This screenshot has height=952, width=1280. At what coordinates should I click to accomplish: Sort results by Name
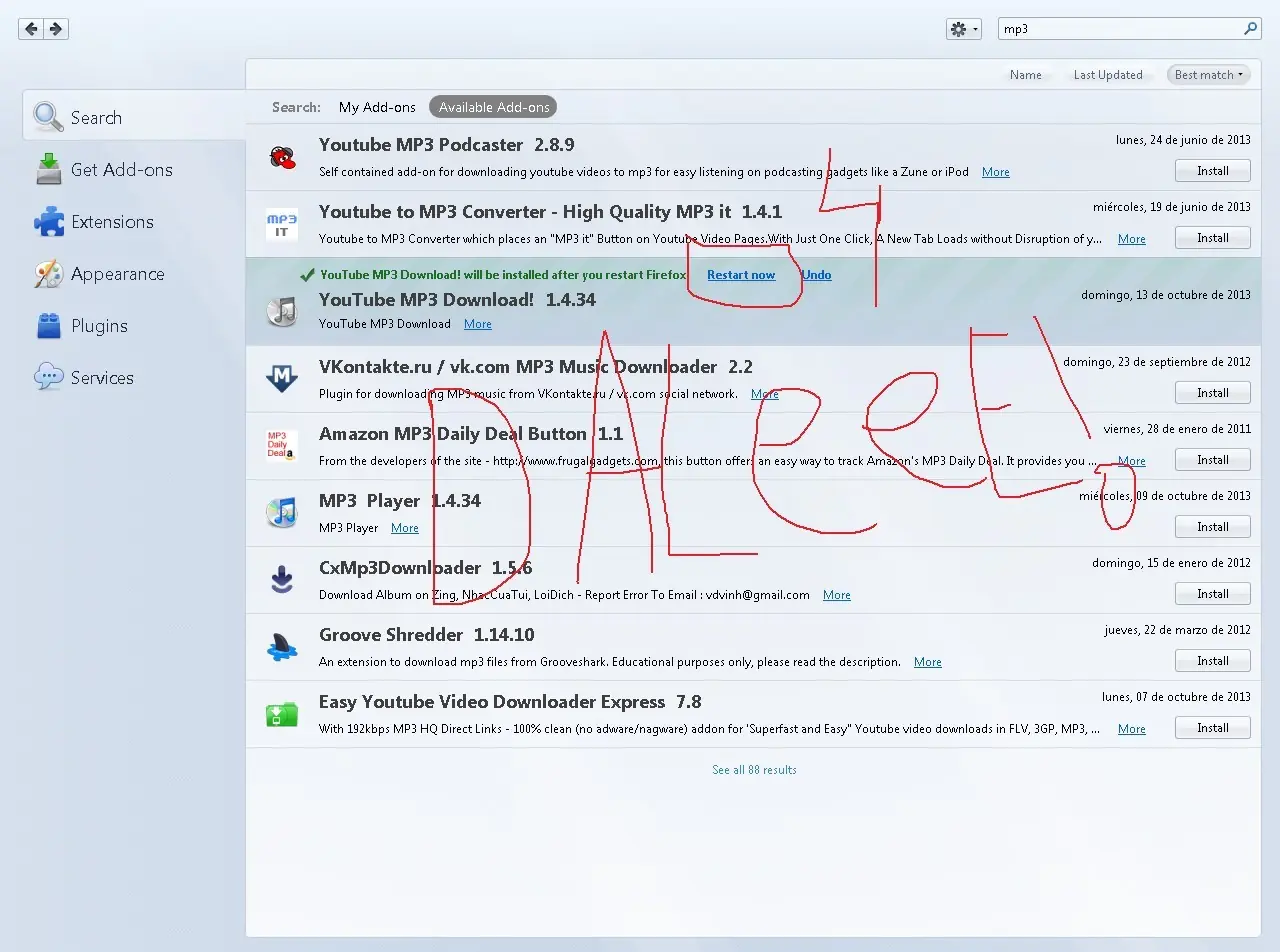pos(1026,75)
